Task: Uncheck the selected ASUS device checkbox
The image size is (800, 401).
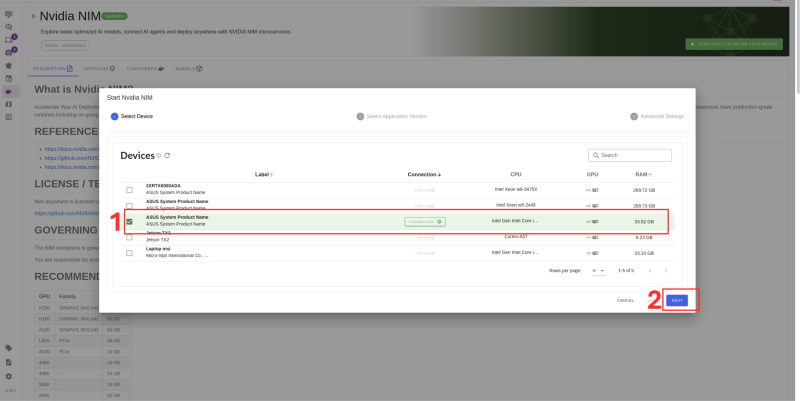Action: (x=129, y=221)
